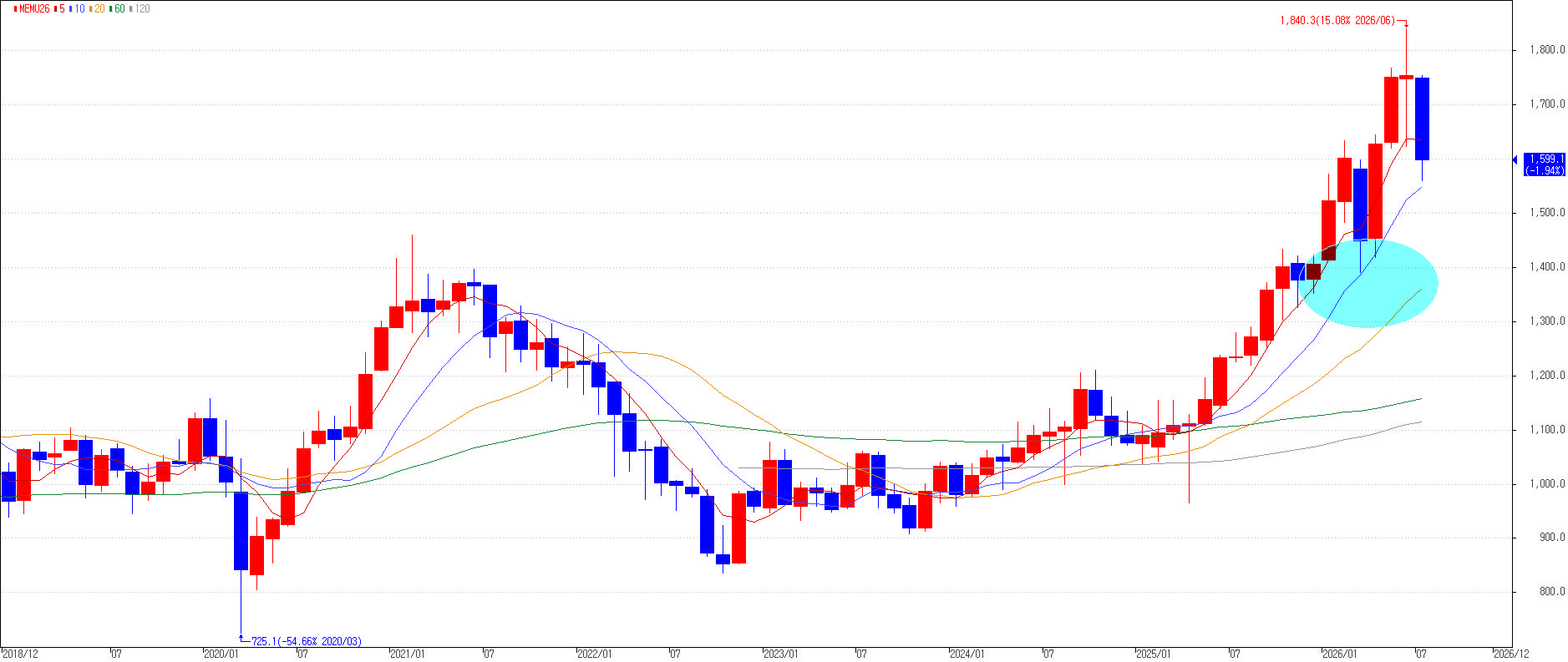Click the low annotation 725.1 (-54.66% 2020/03)
The image size is (1568, 662).
307,641
